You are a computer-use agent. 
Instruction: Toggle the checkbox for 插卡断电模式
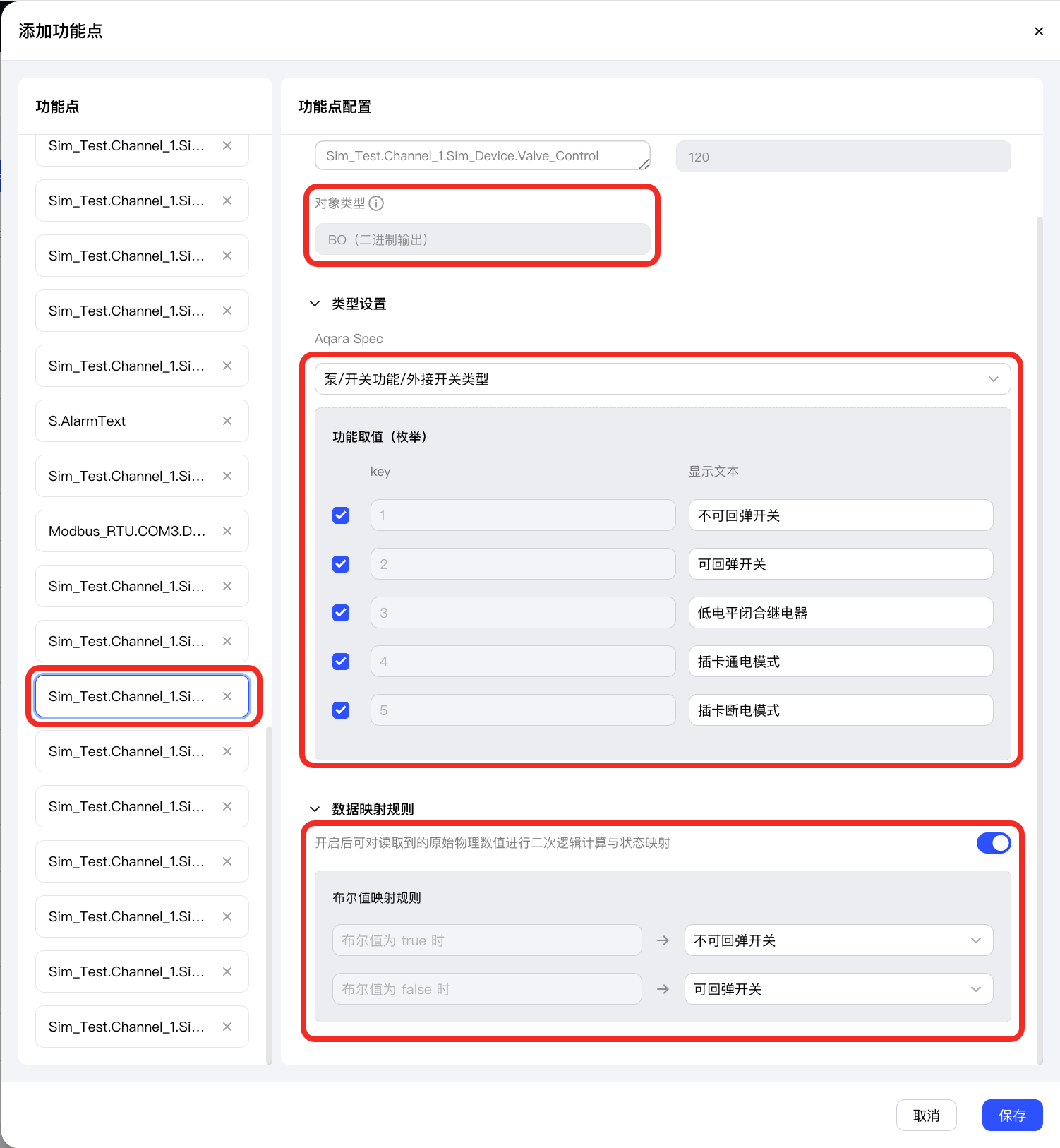point(341,710)
